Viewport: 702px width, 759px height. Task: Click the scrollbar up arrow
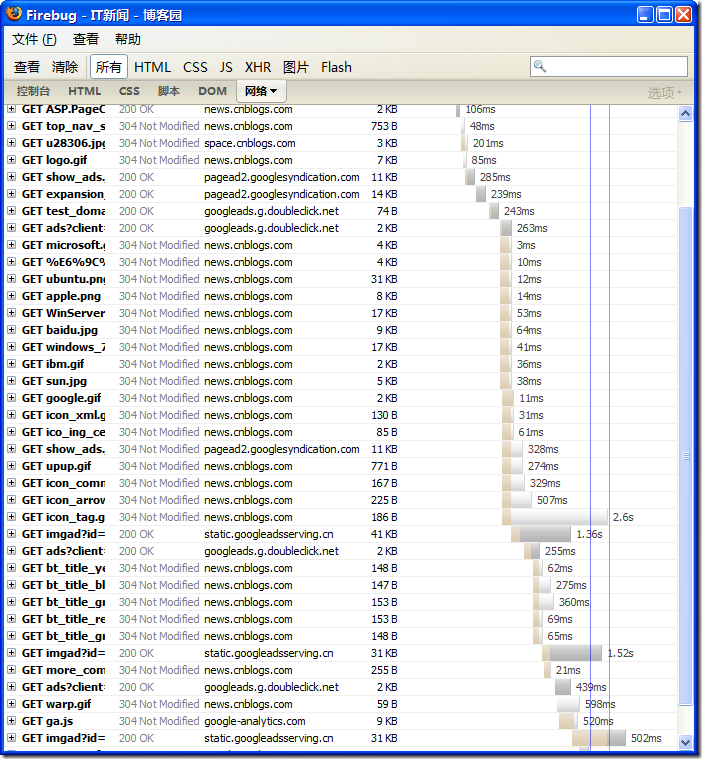coord(685,114)
